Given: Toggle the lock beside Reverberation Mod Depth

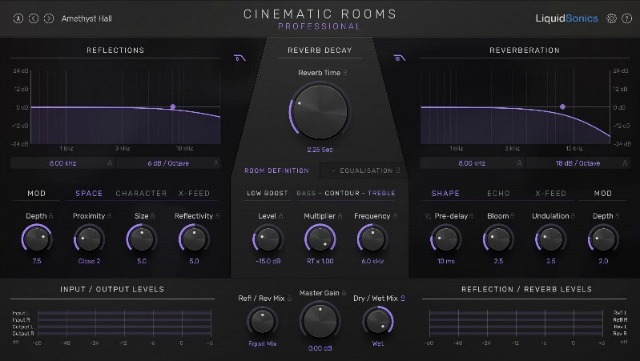Looking at the screenshot, I should 617,216.
